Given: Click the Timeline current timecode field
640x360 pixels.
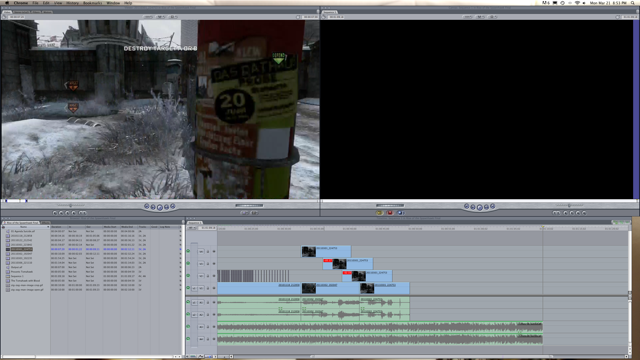Looking at the screenshot, I should click(207, 228).
